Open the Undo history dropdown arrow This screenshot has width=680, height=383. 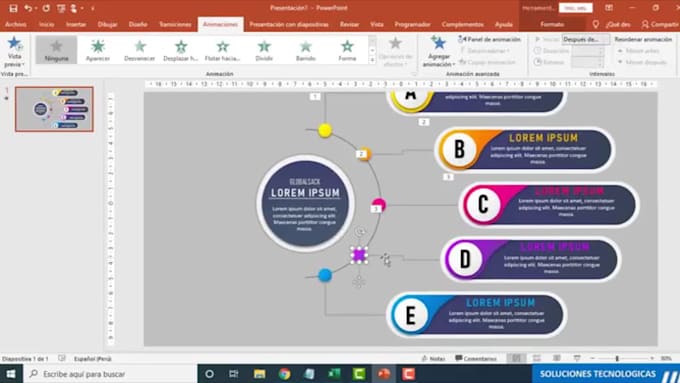(x=36, y=8)
